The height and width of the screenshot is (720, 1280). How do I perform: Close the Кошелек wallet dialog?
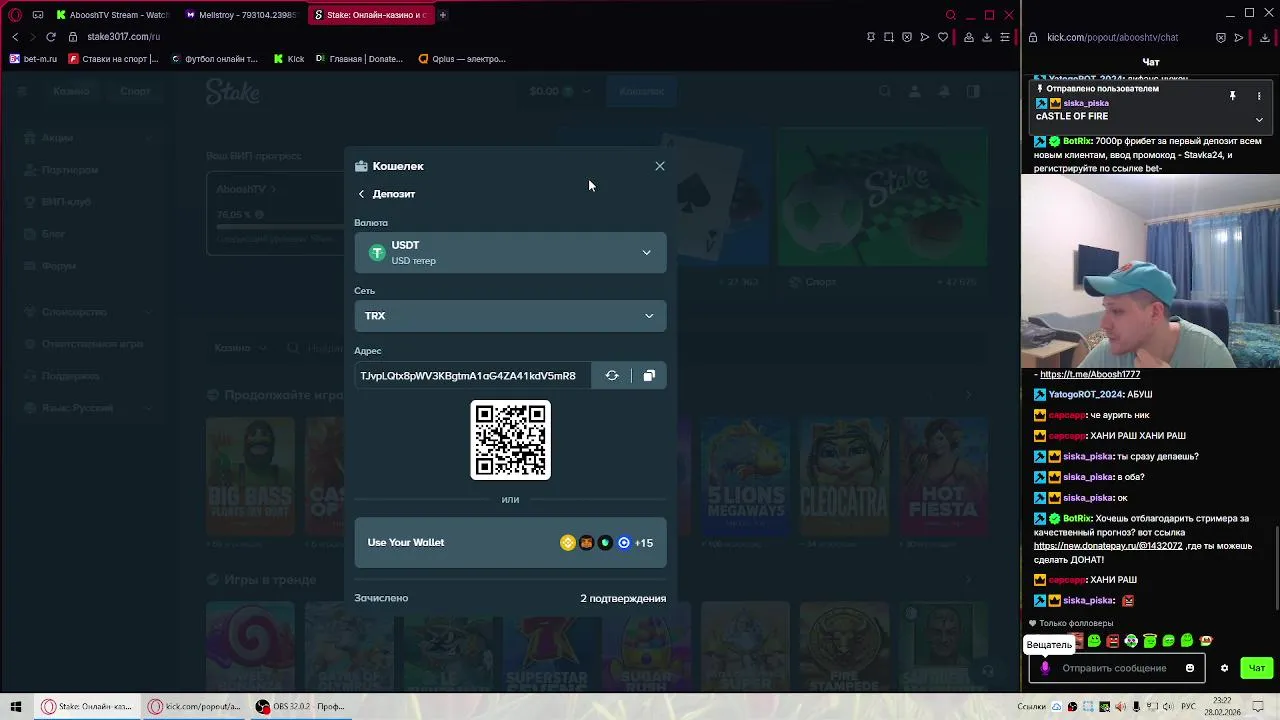click(660, 166)
